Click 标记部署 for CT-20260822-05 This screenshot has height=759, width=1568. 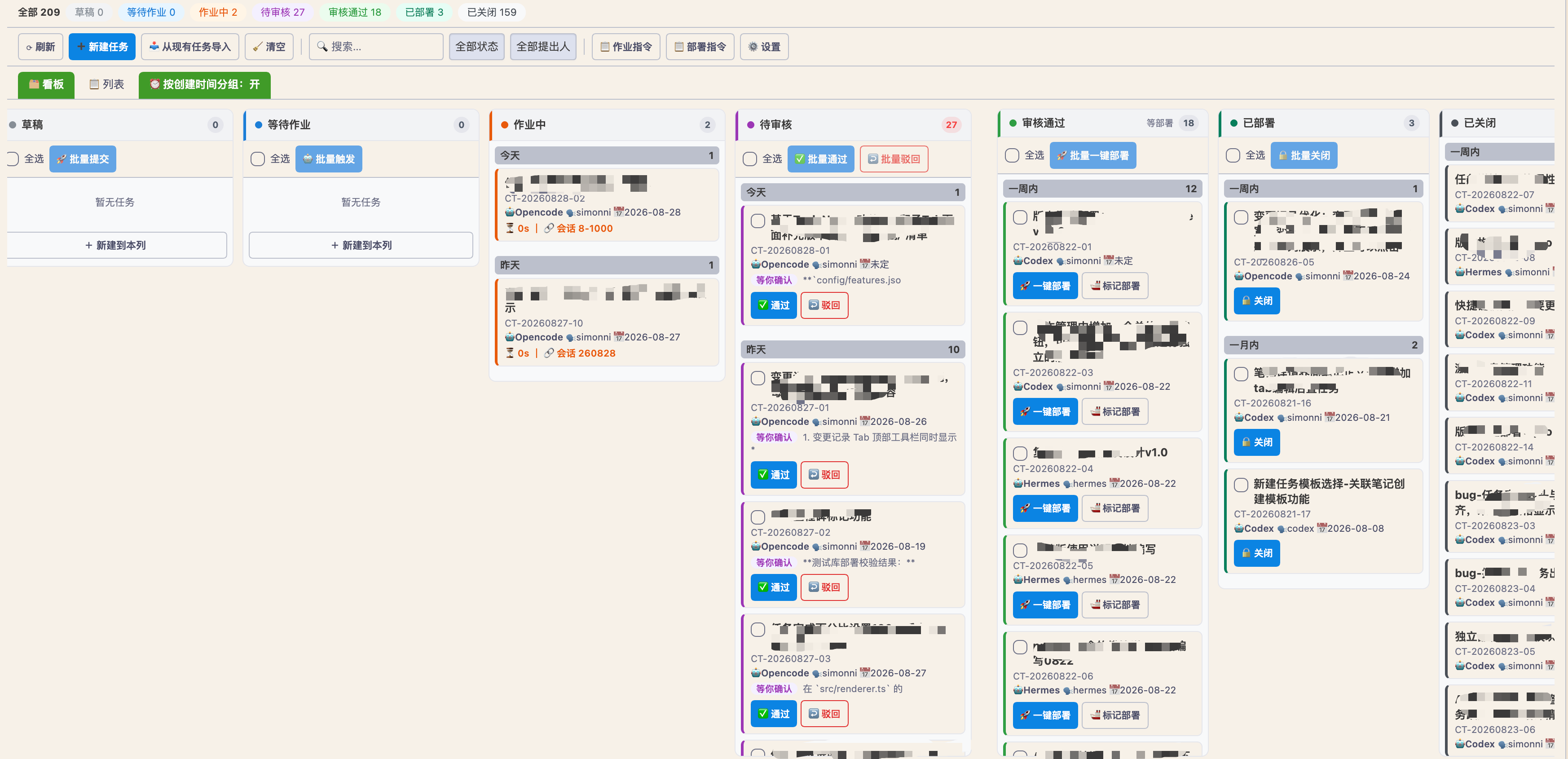click(1115, 605)
